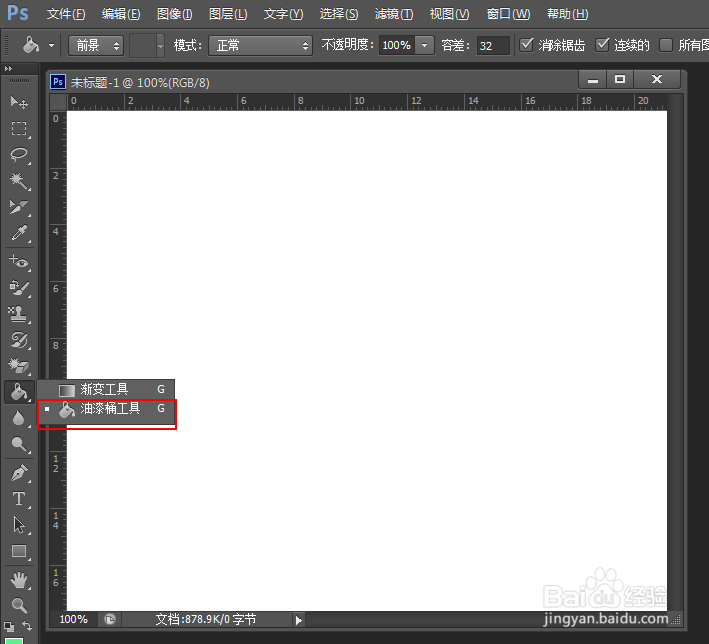709x644 pixels.
Task: Select the Lasso tool
Action: point(19,155)
